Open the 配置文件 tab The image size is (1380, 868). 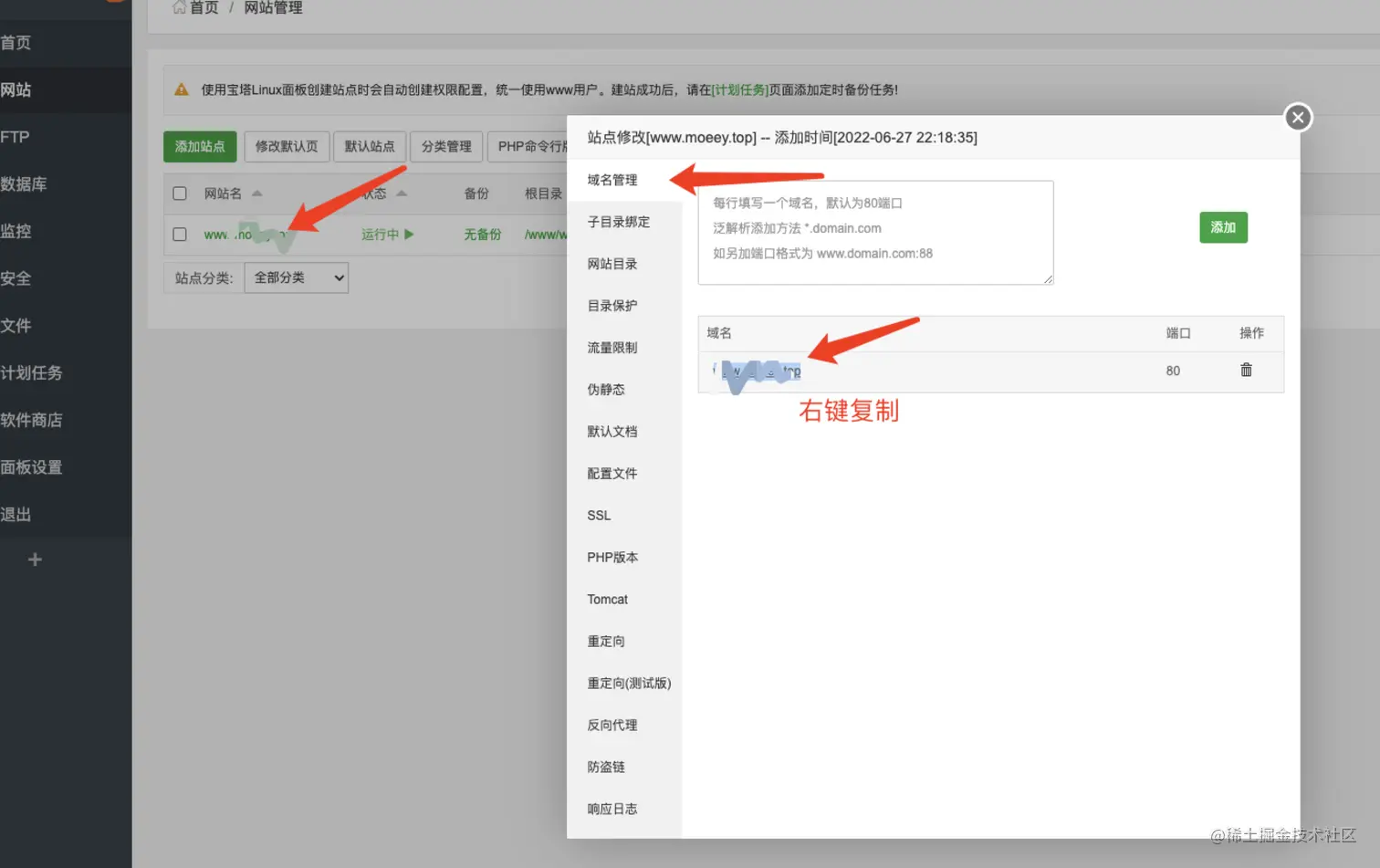tap(612, 474)
